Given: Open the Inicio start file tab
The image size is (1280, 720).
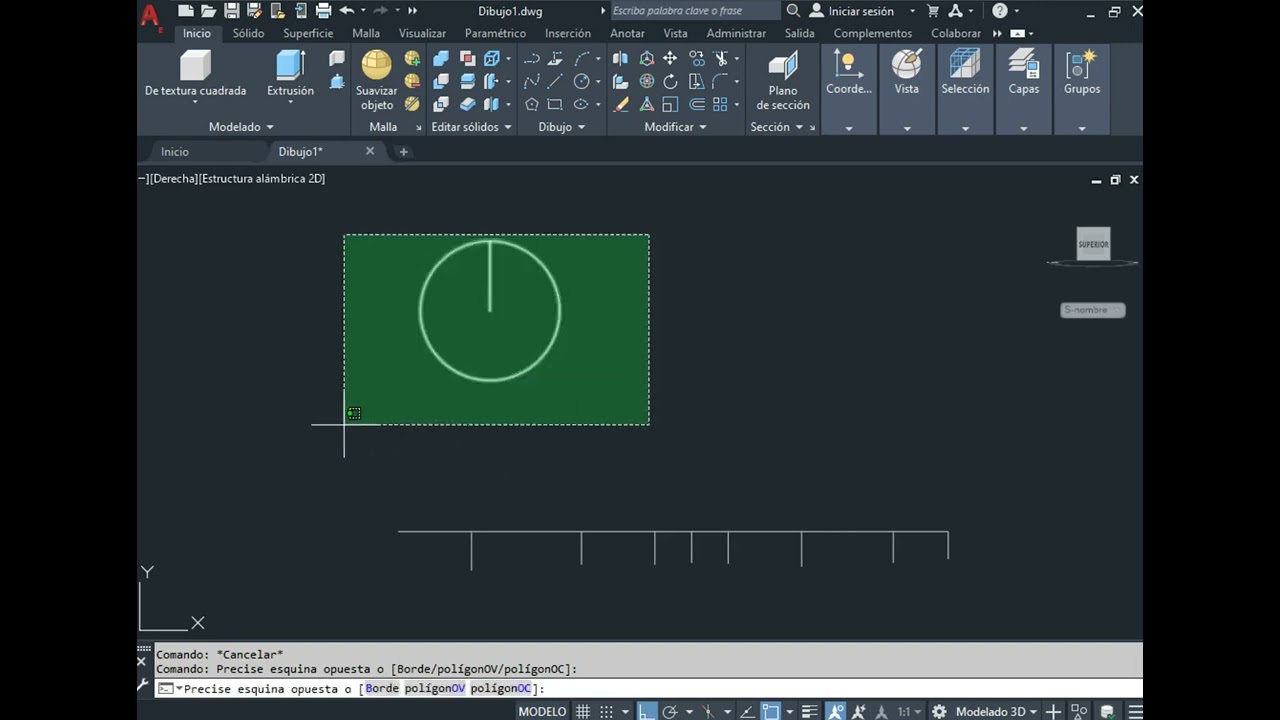Looking at the screenshot, I should point(175,152).
